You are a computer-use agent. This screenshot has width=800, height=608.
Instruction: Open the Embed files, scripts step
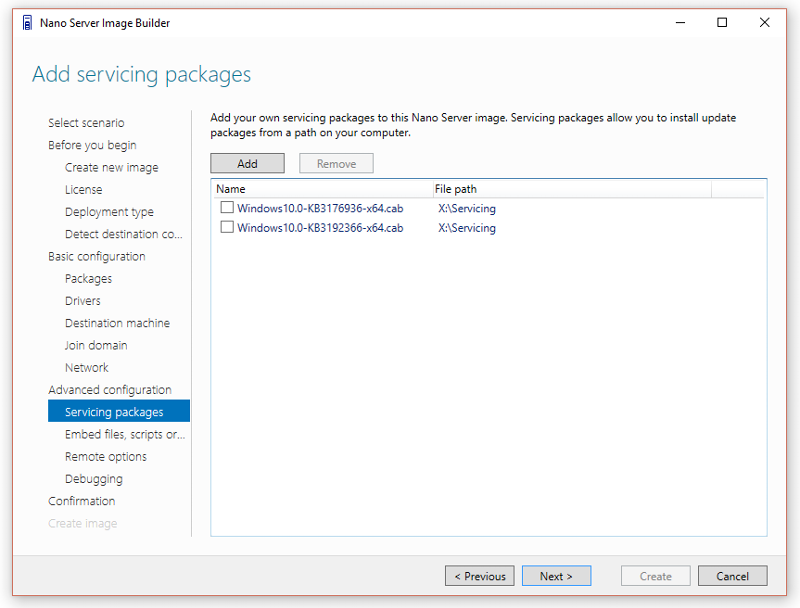[x=125, y=434]
